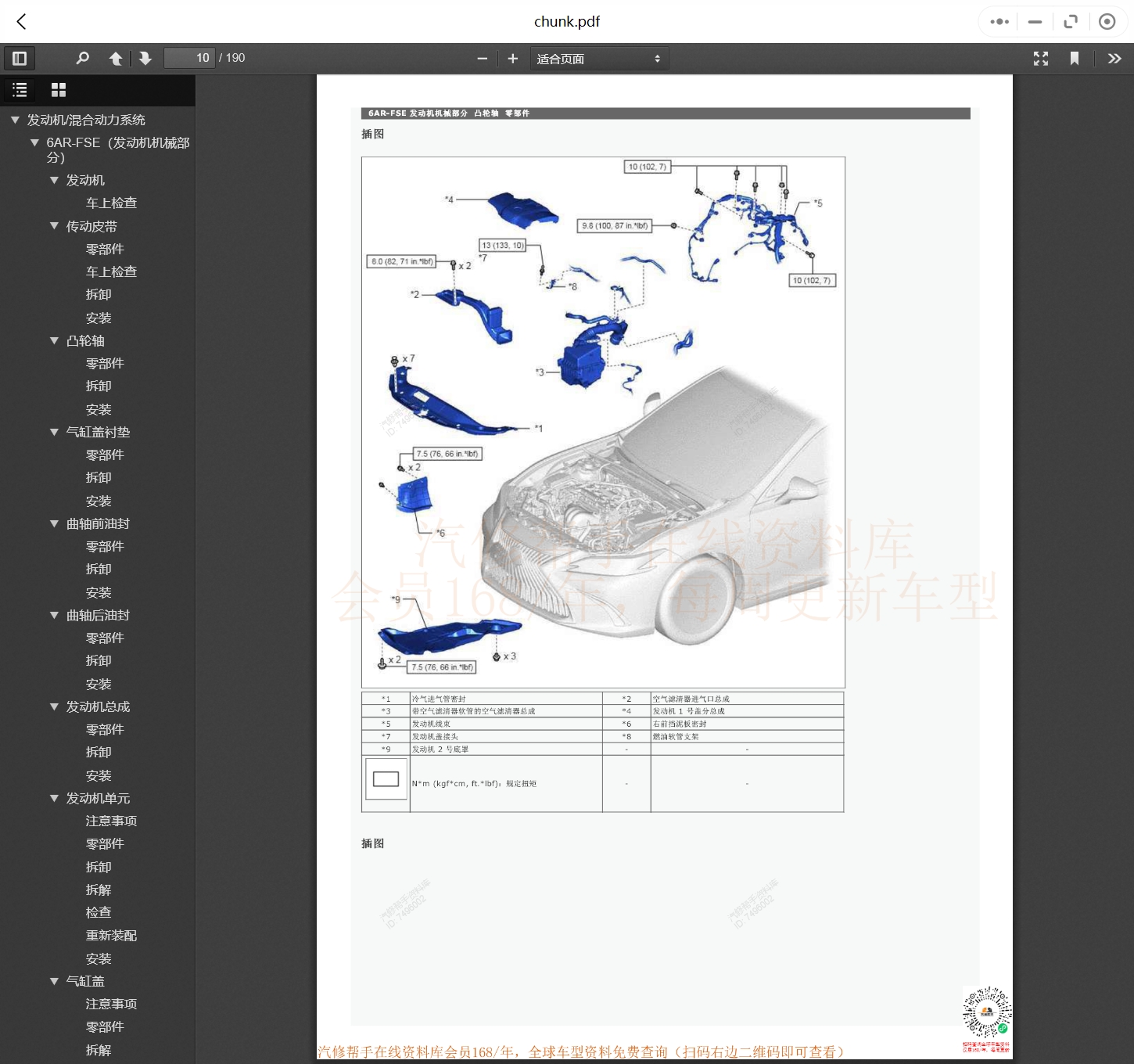Screen dimensions: 1134x1064
Task: Click the zoom in plus button
Action: pos(513,59)
